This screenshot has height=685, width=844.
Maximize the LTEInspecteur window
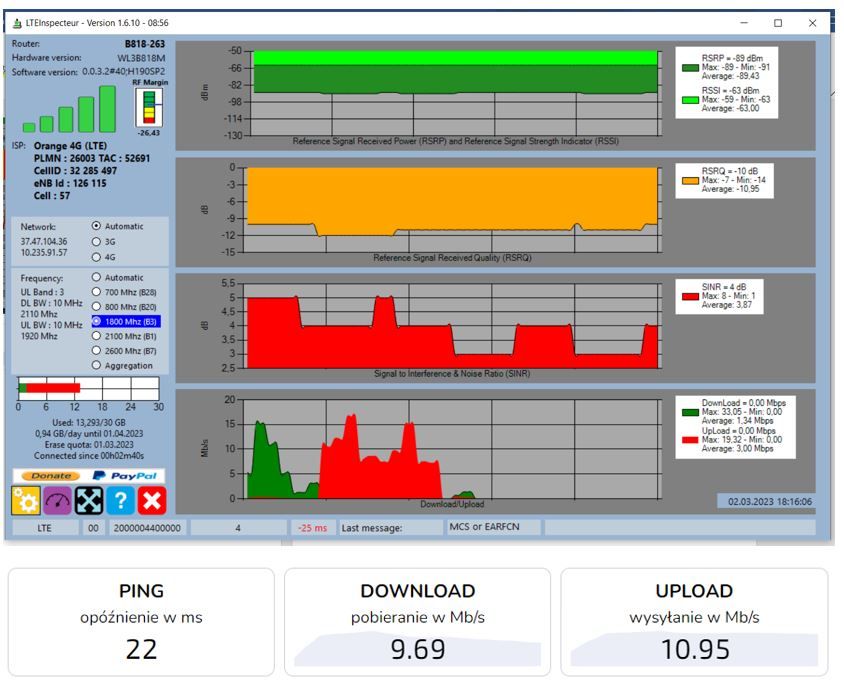coord(778,23)
